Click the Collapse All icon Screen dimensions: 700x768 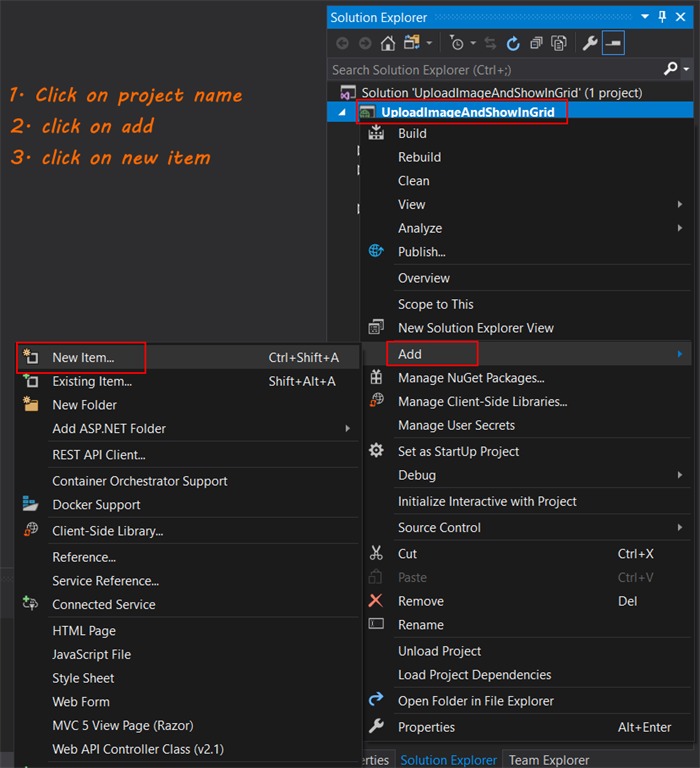pyautogui.click(x=537, y=43)
